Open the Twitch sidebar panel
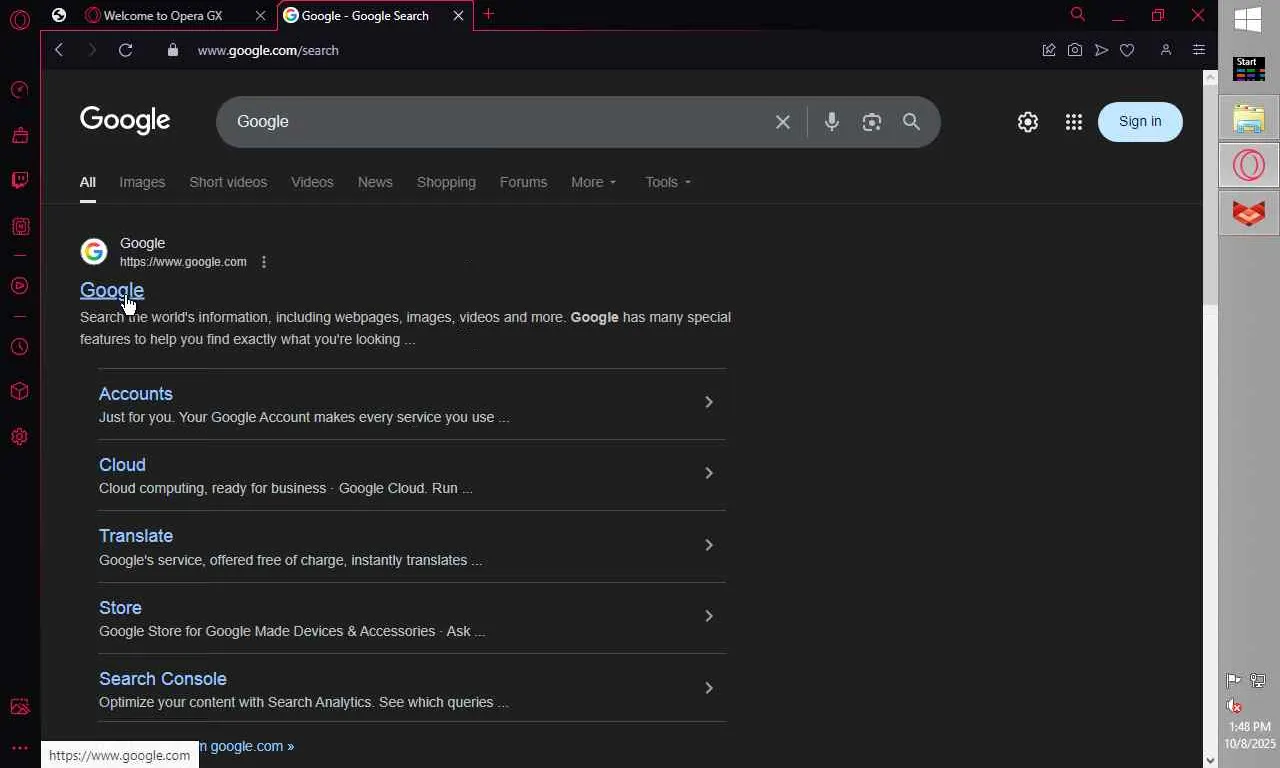This screenshot has width=1280, height=768. [x=19, y=180]
